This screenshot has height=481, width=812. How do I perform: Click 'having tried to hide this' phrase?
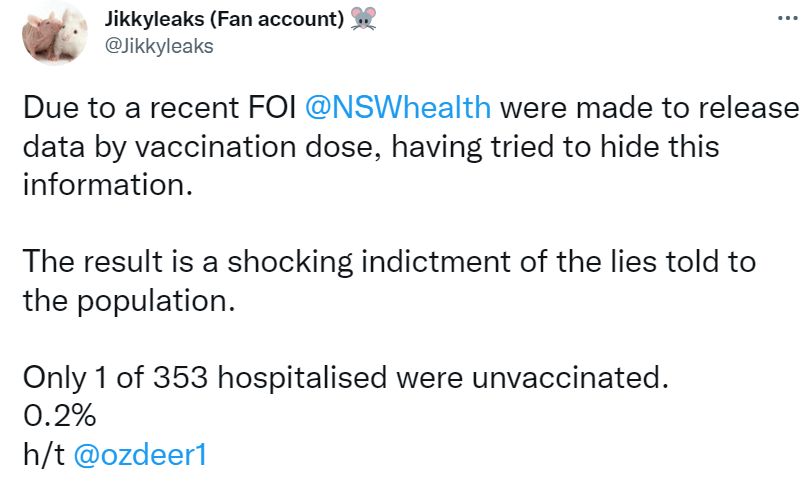pyautogui.click(x=554, y=147)
